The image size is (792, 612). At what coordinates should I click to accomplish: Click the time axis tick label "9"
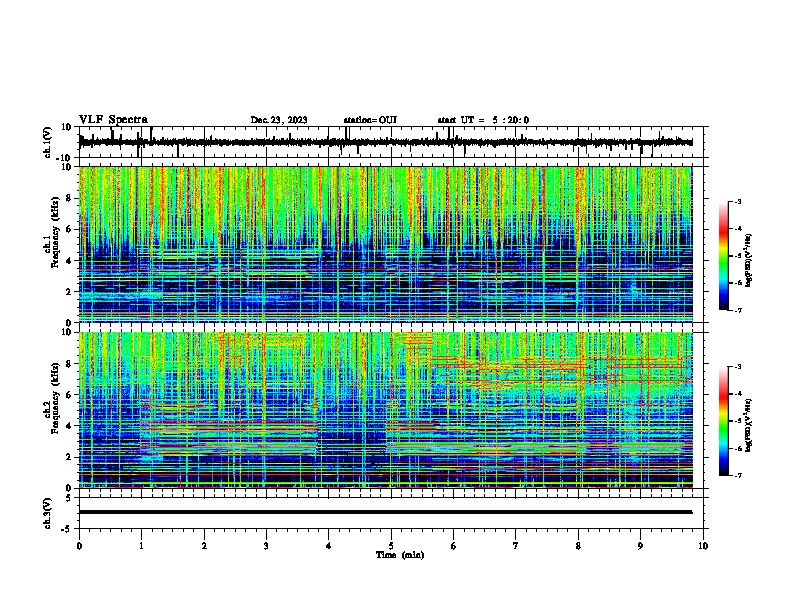point(640,546)
